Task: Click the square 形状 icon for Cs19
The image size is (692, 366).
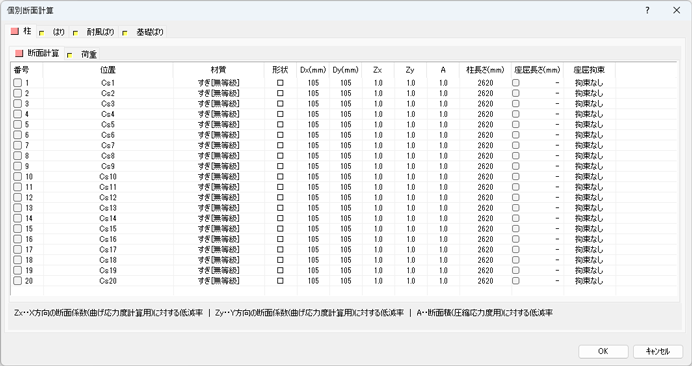Action: 280,270
